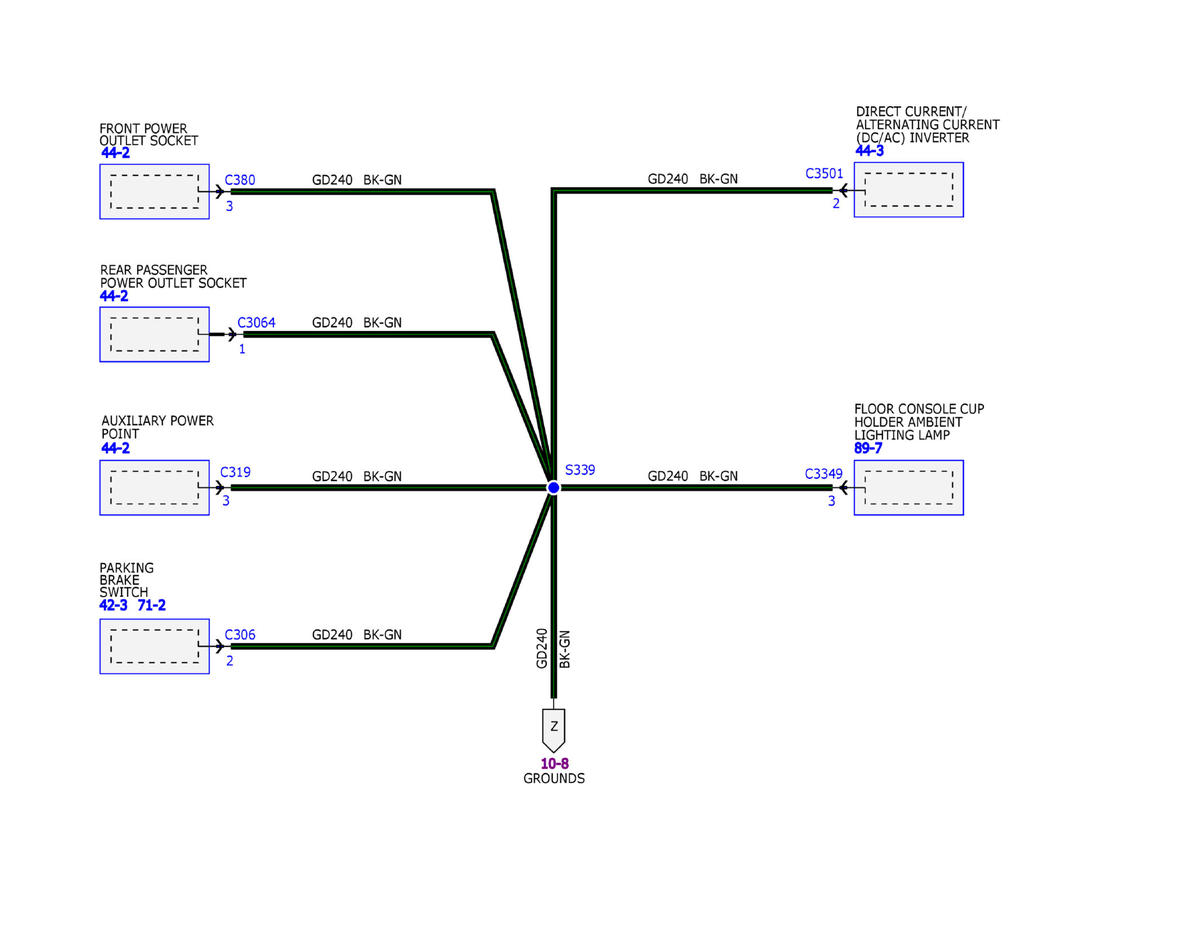Screen dimensions: 1200x927
Task: Select the C3349 connector label
Action: tap(824, 473)
